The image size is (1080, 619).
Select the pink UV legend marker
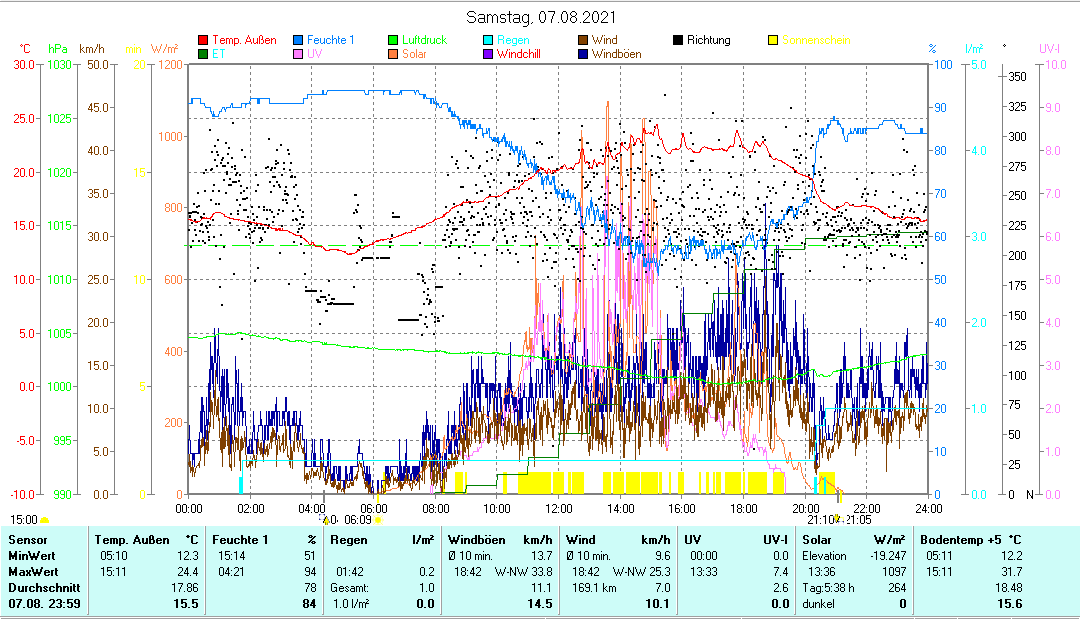pyautogui.click(x=298, y=54)
